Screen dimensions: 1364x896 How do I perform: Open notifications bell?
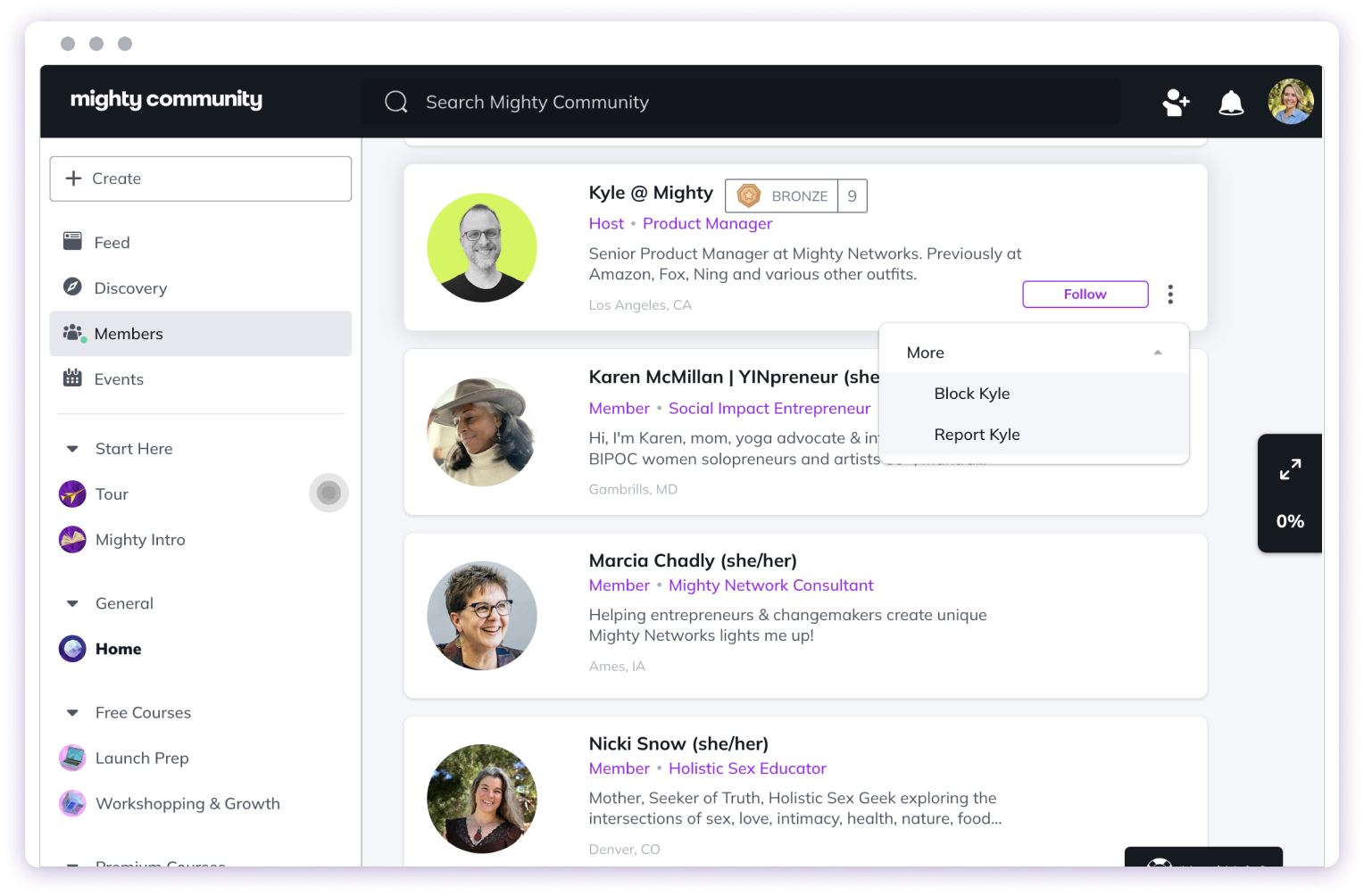pos(1231,103)
